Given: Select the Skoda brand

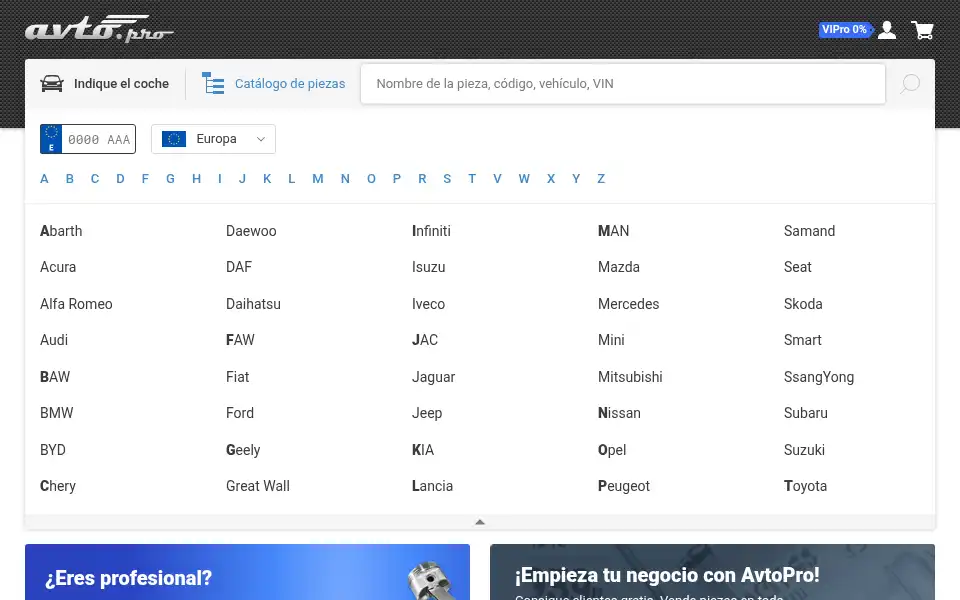Looking at the screenshot, I should coord(803,304).
